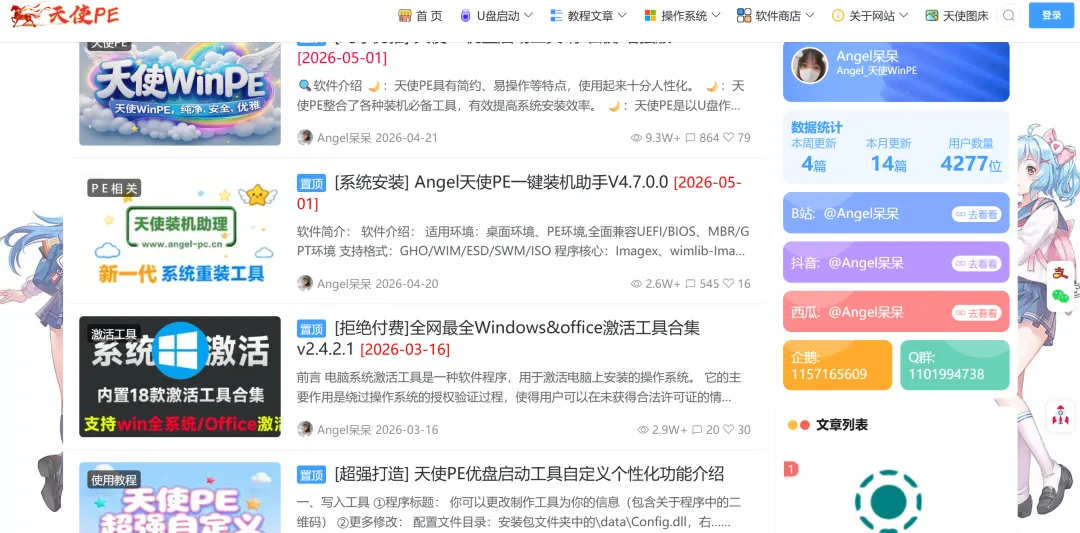Click the comment icon showing 545

point(690,284)
